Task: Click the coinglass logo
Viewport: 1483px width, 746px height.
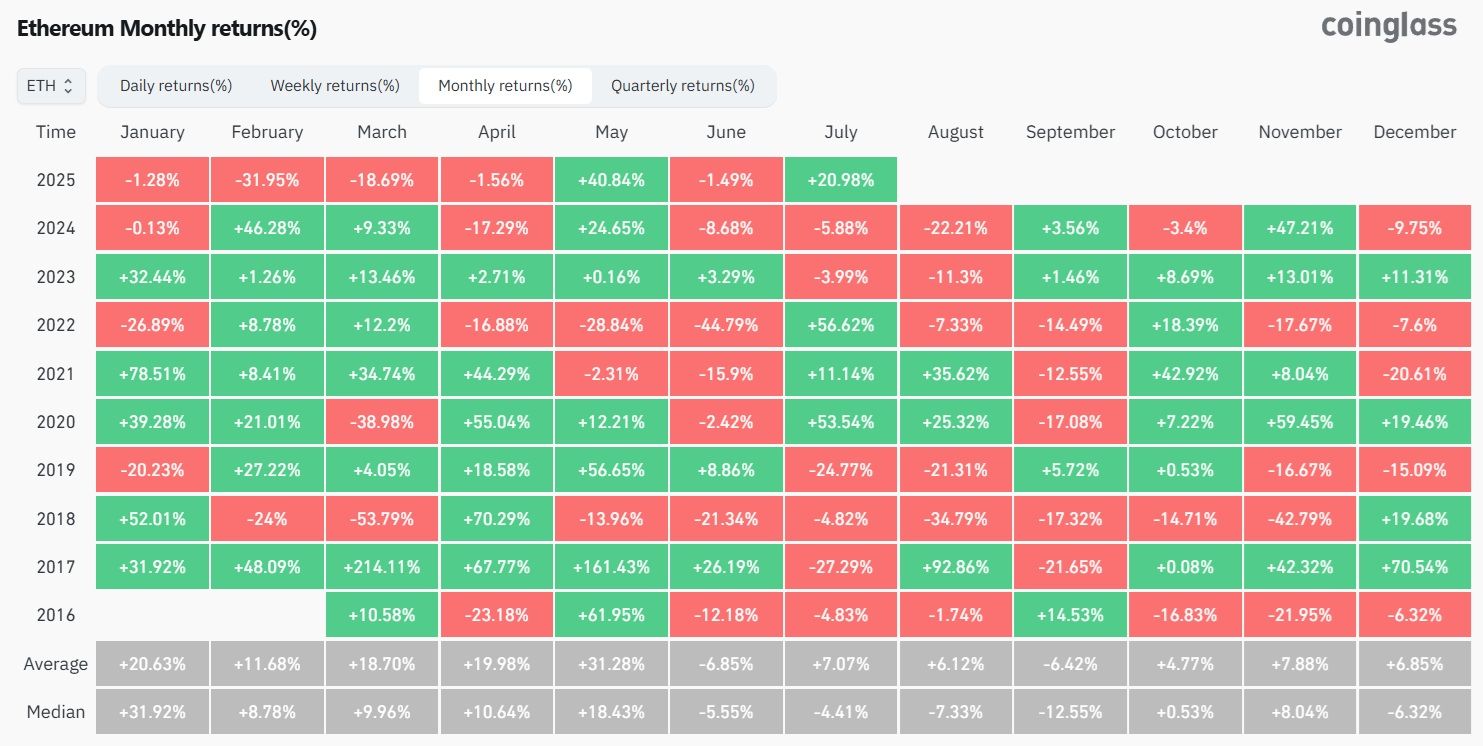Action: (x=1389, y=26)
